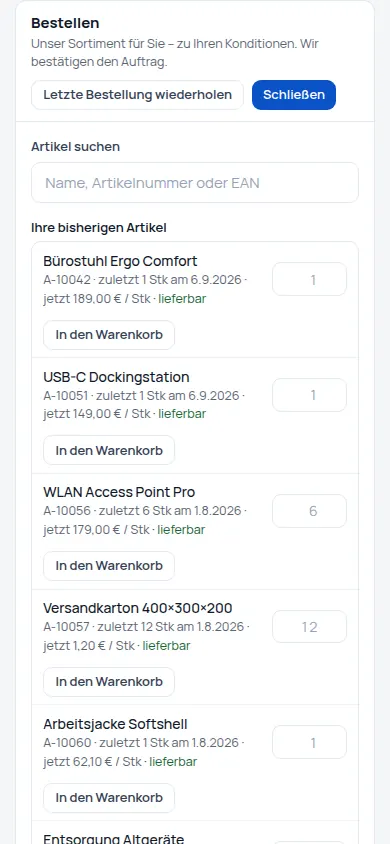
Task: Add USB-C Dockingstation to the Warenkorb
Action: (x=109, y=450)
